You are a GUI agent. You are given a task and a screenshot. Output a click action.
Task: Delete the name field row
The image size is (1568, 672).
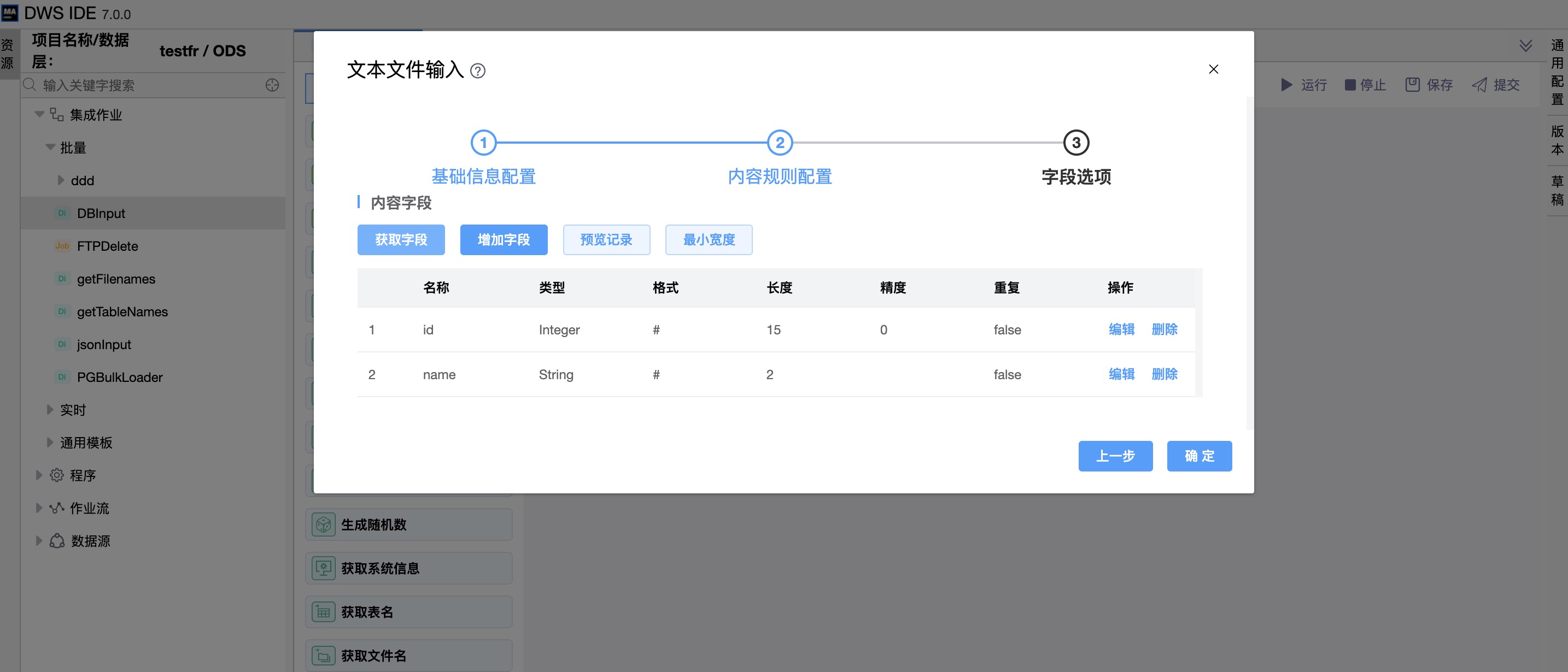(x=1164, y=374)
